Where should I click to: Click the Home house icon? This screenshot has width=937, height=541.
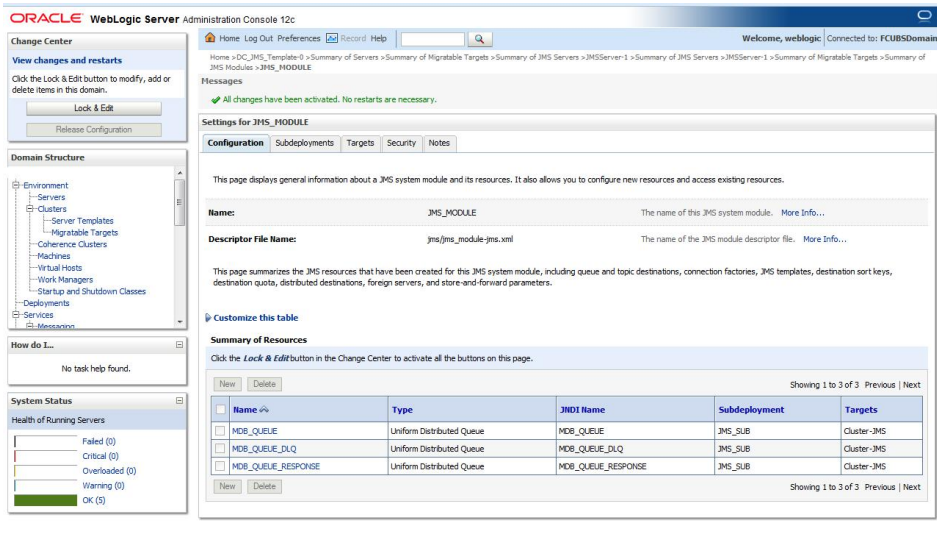pyautogui.click(x=210, y=38)
